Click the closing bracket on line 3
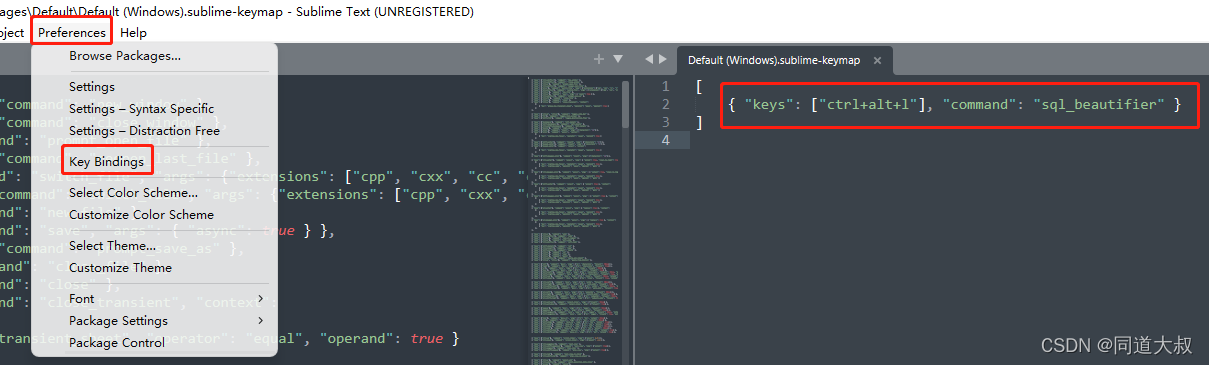 point(700,122)
